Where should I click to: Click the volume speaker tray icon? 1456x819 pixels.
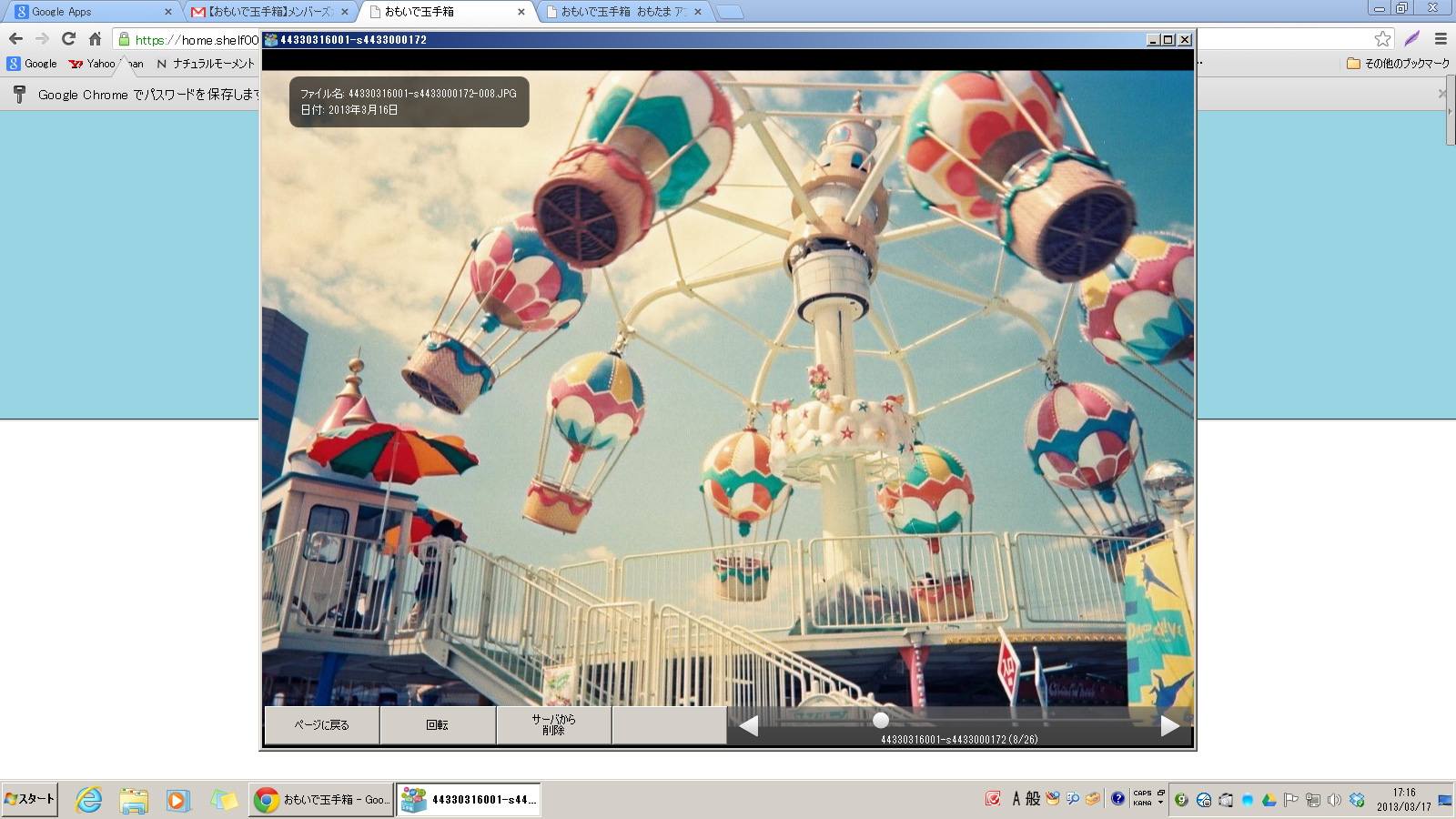[x=1334, y=800]
